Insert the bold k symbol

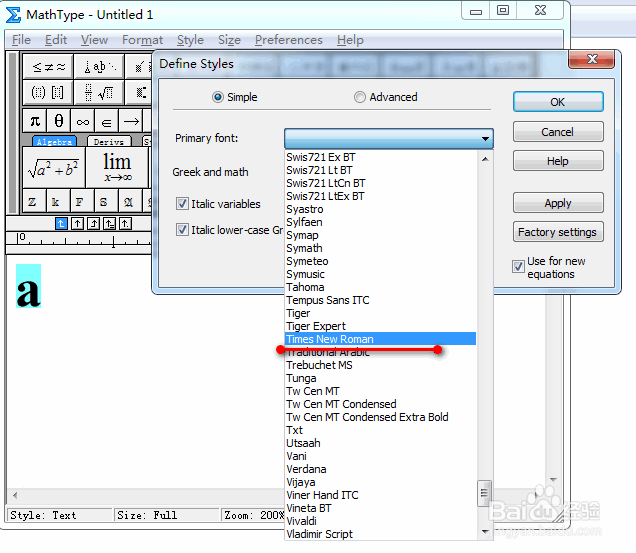coord(56,201)
